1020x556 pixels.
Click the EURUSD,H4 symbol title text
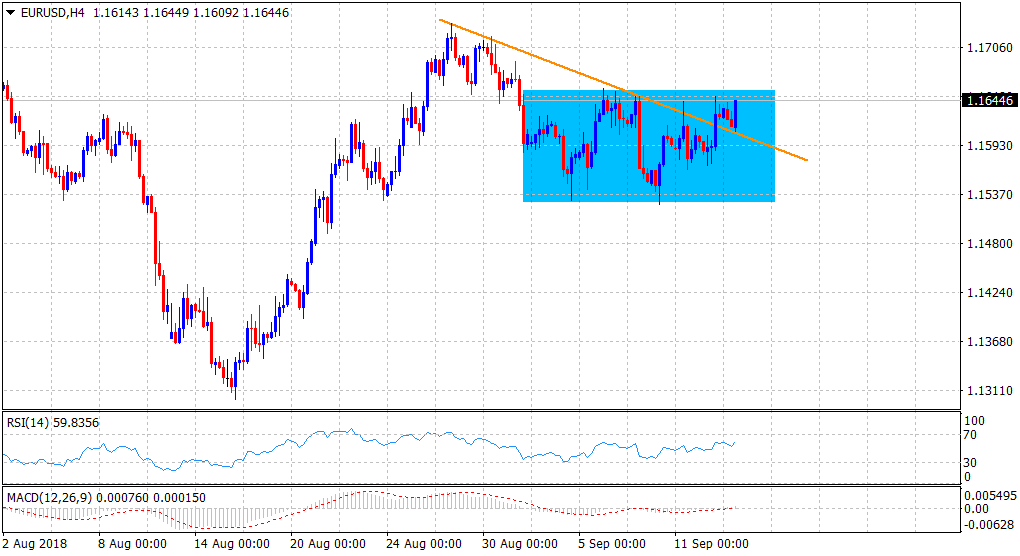[x=50, y=12]
